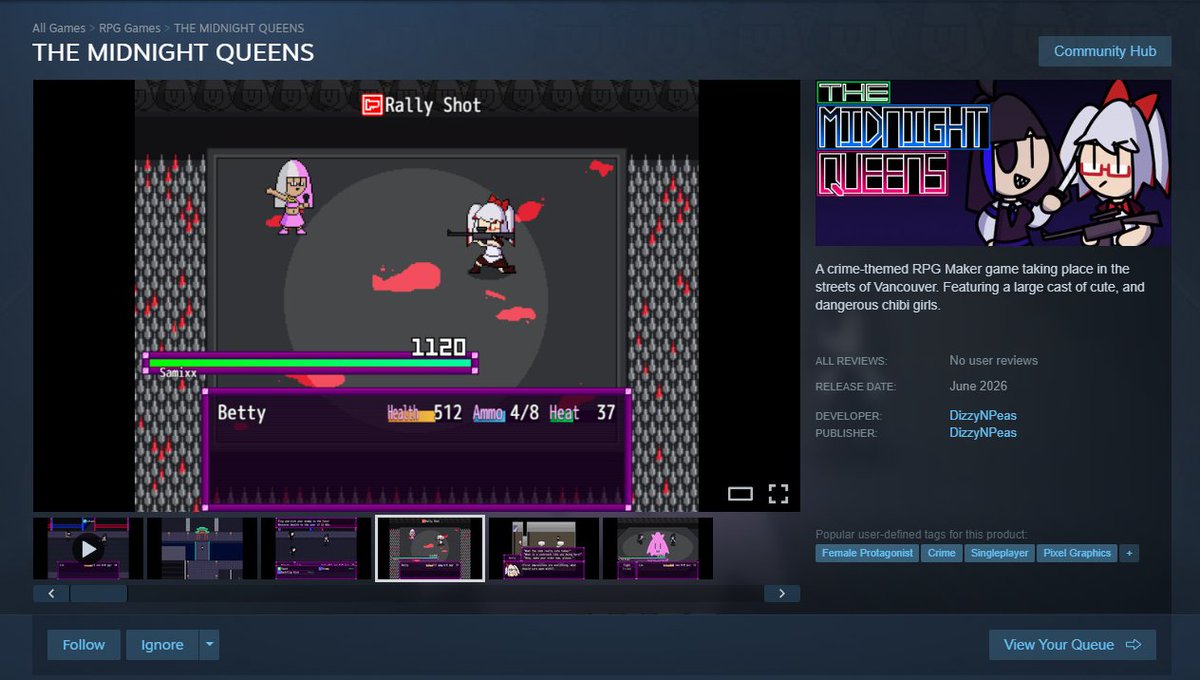Click the thumbnail strip scrollbar handle

point(98,594)
